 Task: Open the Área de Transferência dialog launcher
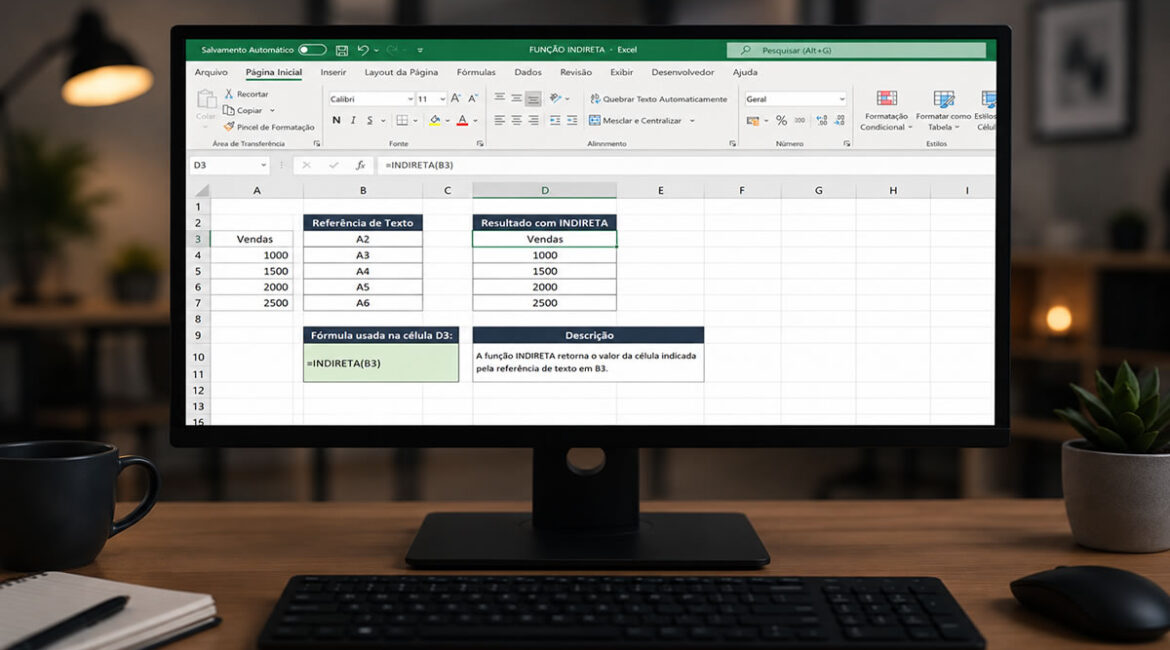click(x=317, y=143)
